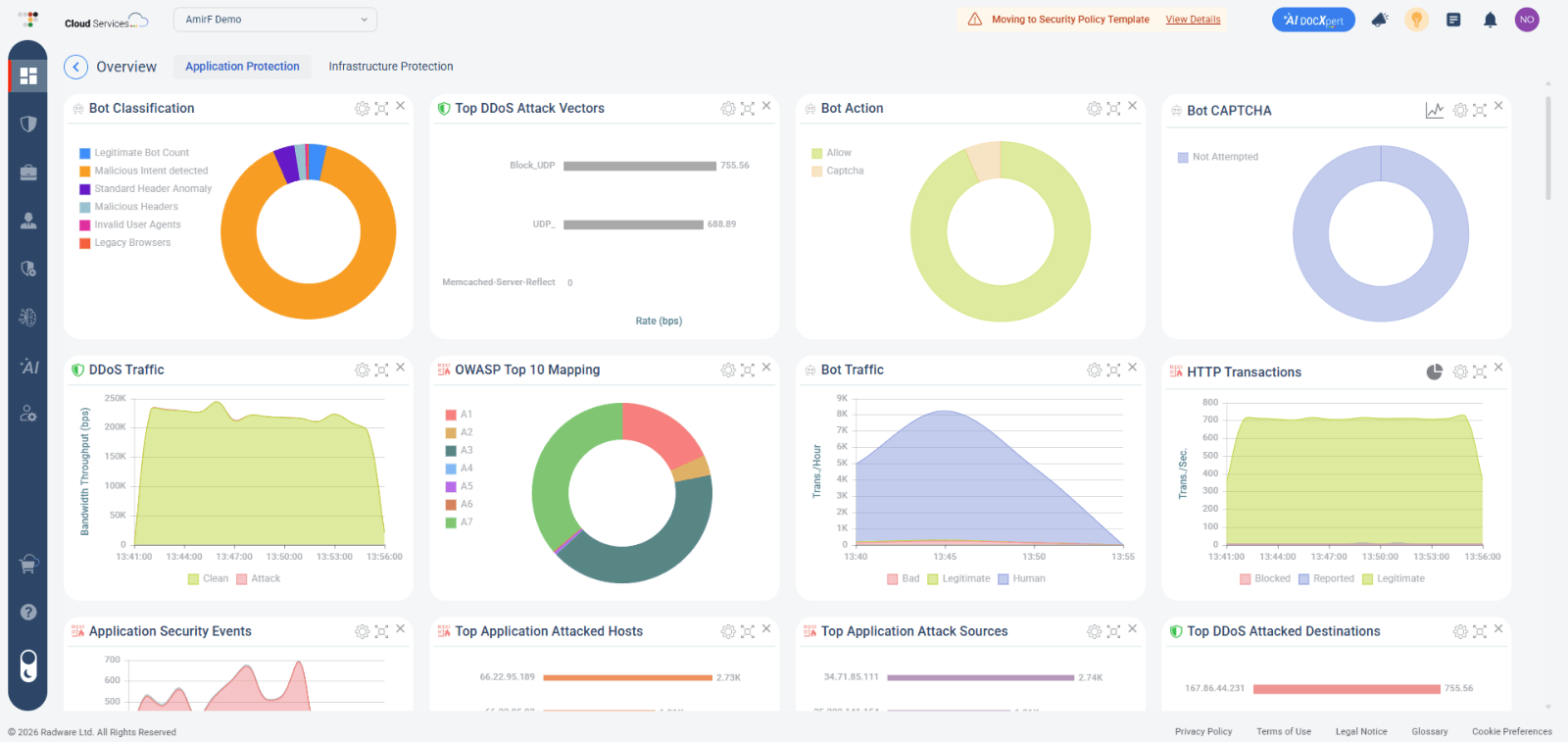1568x742 pixels.
Task: Open the shopping cart icon in sidebar
Action: click(28, 564)
